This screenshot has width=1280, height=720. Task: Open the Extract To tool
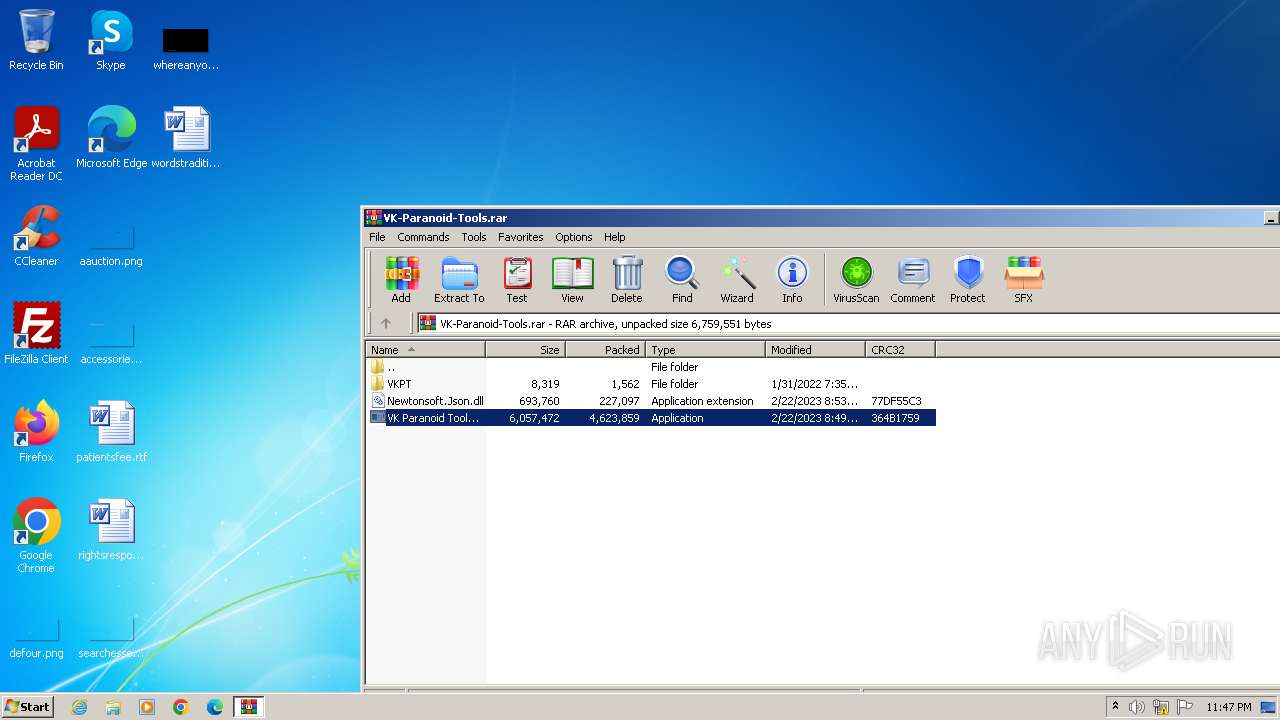click(x=459, y=279)
